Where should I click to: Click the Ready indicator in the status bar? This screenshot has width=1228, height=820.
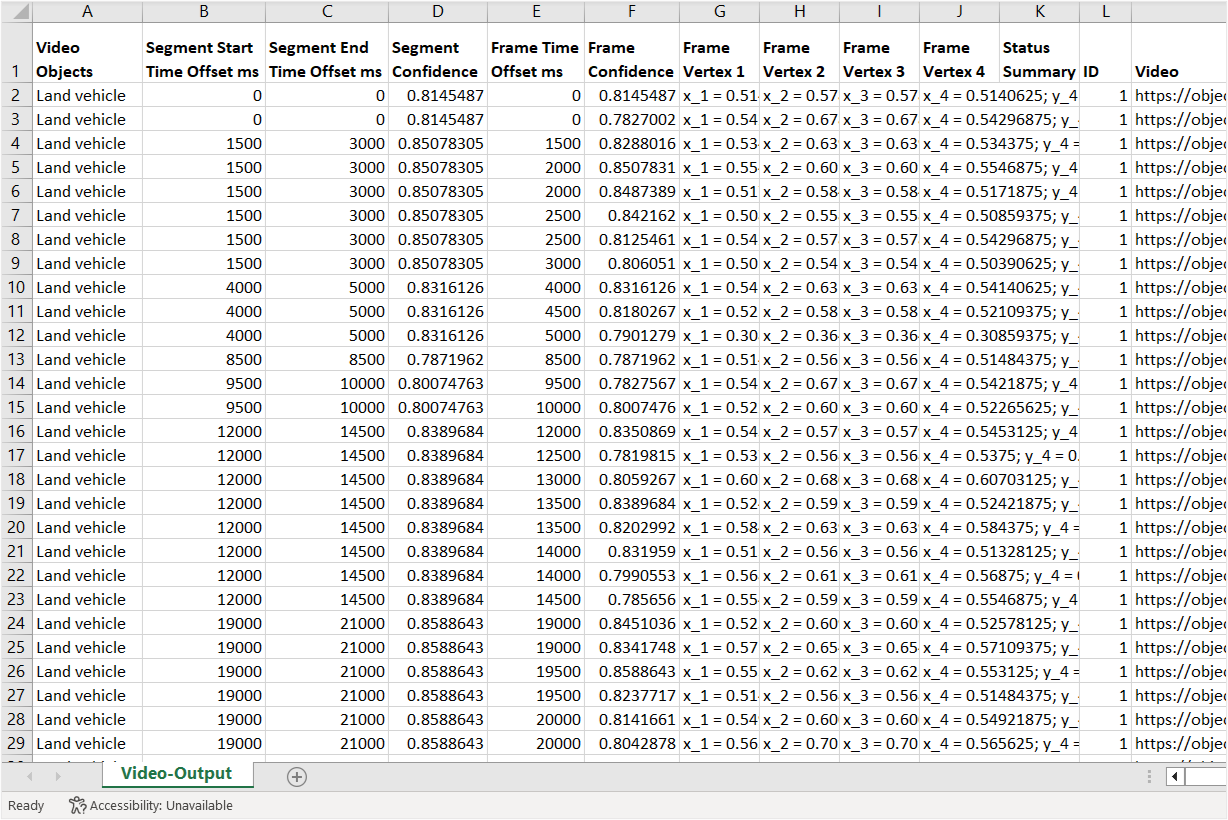coord(25,805)
